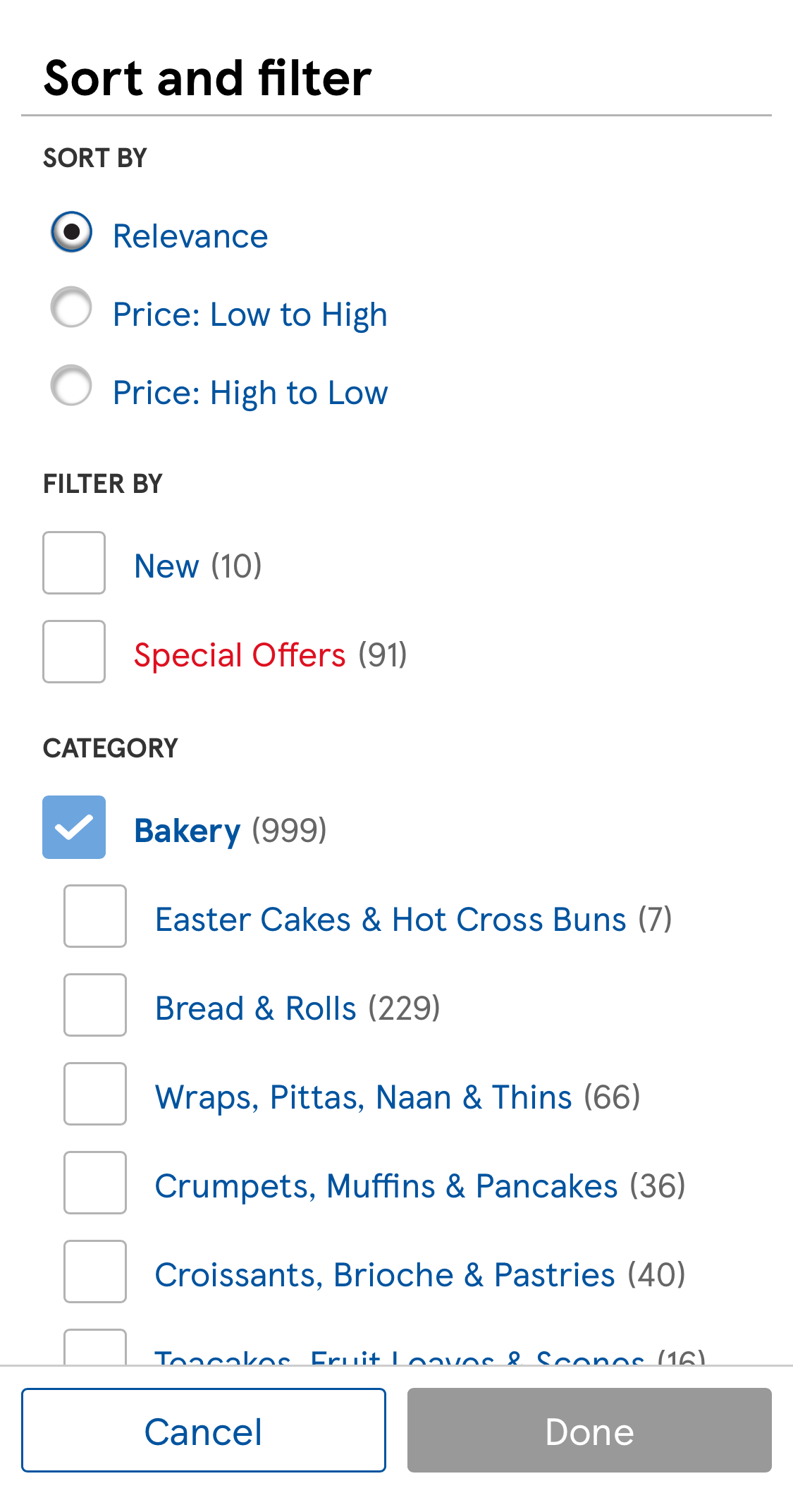Screen dimensions: 793x1512
Task: Click the Bakery category label
Action: (x=188, y=831)
